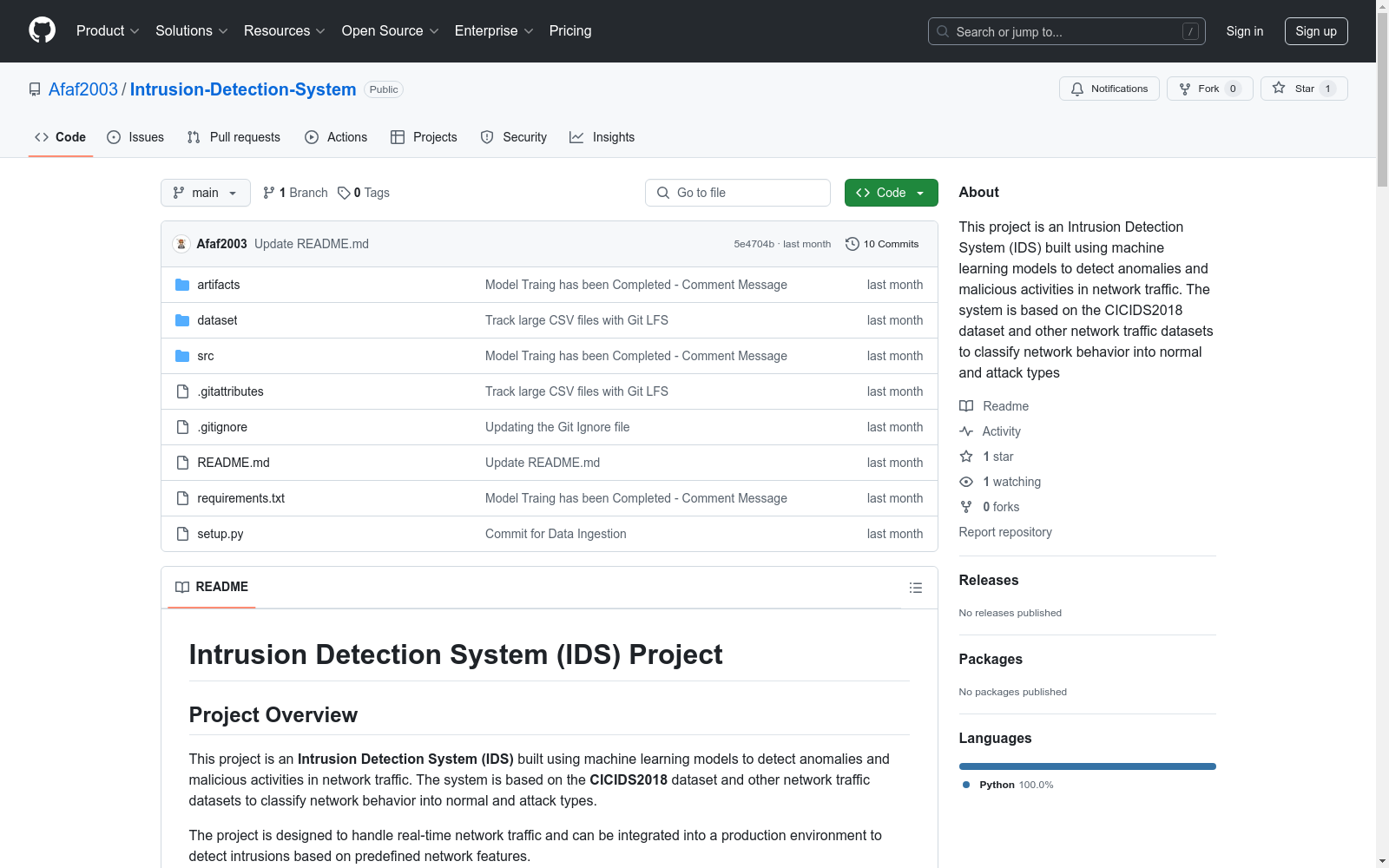The image size is (1389, 868).
Task: Open commit 'Updating the Git Ignore file'
Action: 557,427
